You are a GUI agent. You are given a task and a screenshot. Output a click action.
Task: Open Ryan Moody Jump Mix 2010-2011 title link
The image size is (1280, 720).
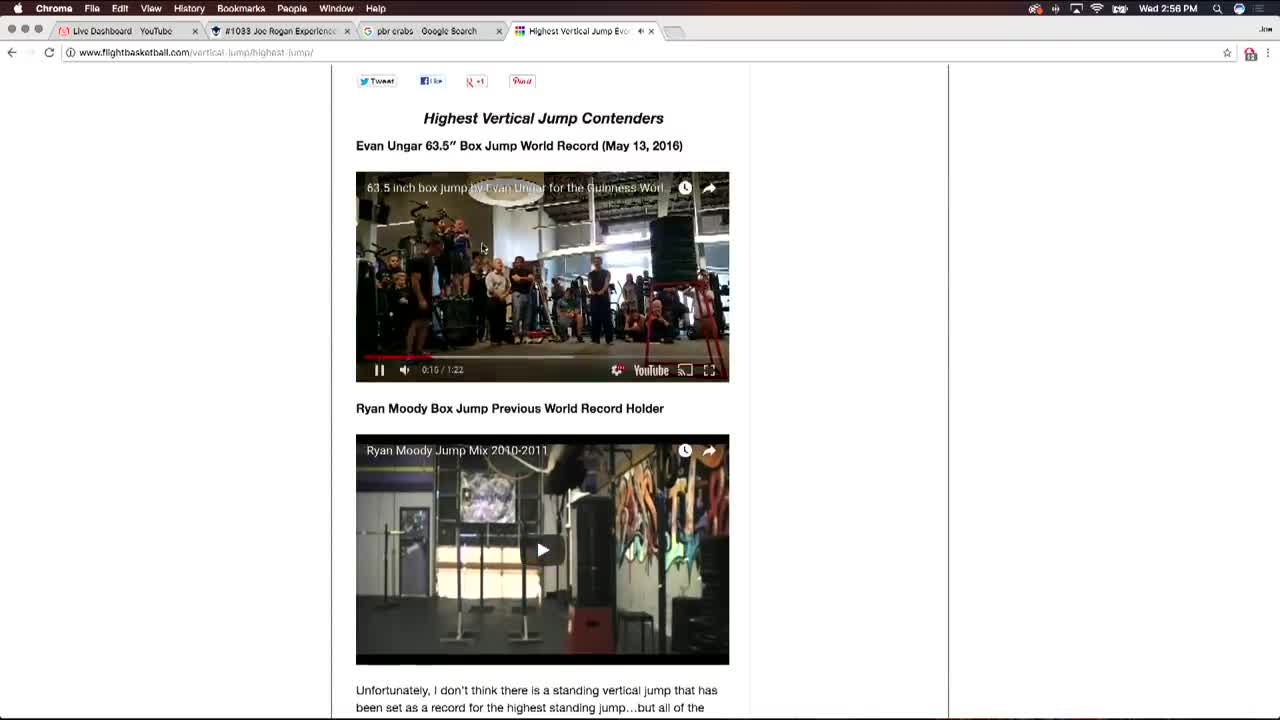(457, 451)
